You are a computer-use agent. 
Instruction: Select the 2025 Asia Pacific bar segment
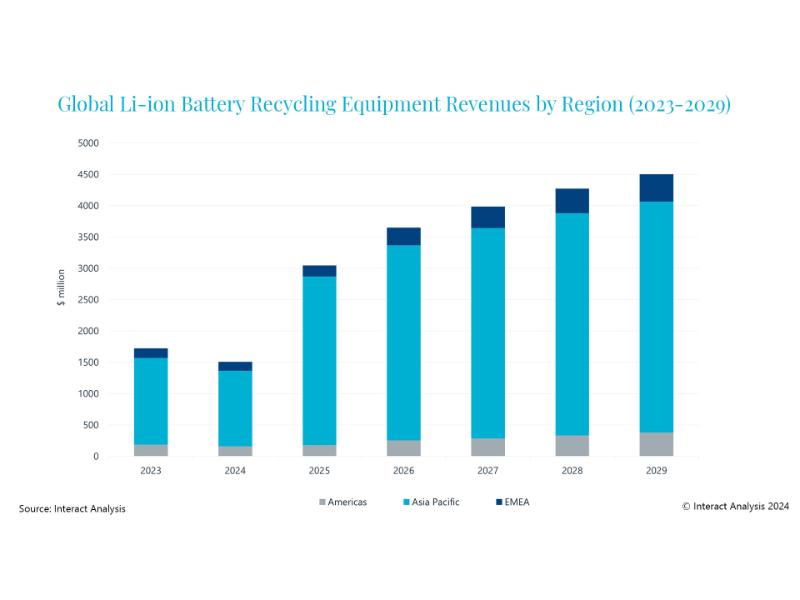point(319,360)
